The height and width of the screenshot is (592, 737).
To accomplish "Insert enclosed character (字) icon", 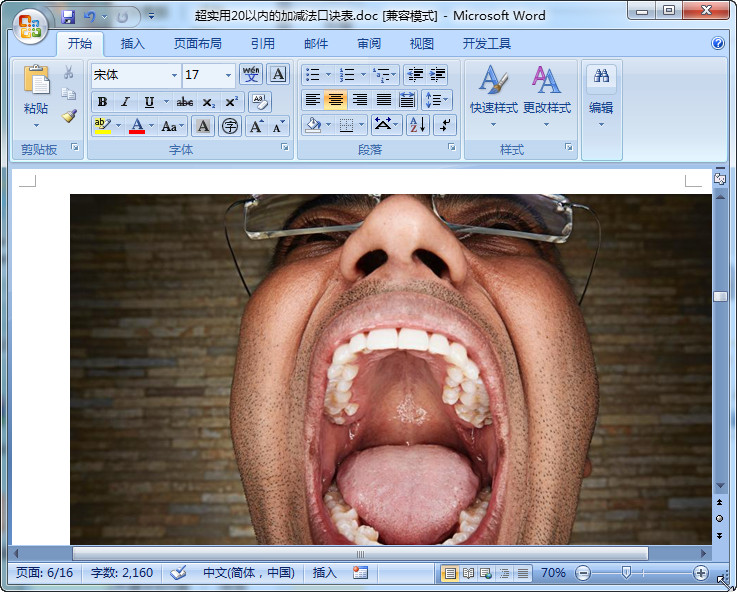I will click(230, 126).
